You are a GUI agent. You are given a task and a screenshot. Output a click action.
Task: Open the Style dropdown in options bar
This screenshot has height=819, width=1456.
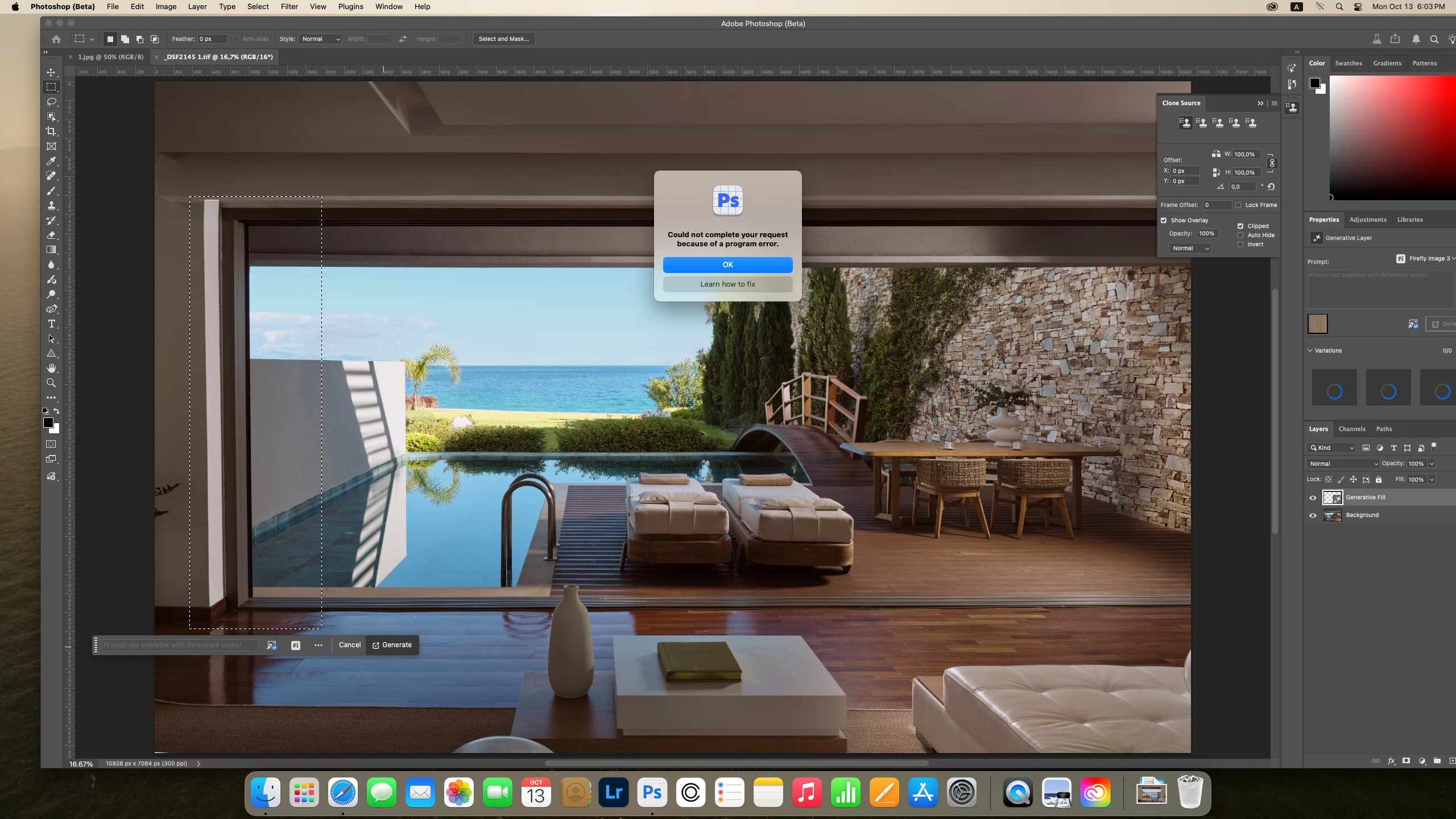coord(321,39)
